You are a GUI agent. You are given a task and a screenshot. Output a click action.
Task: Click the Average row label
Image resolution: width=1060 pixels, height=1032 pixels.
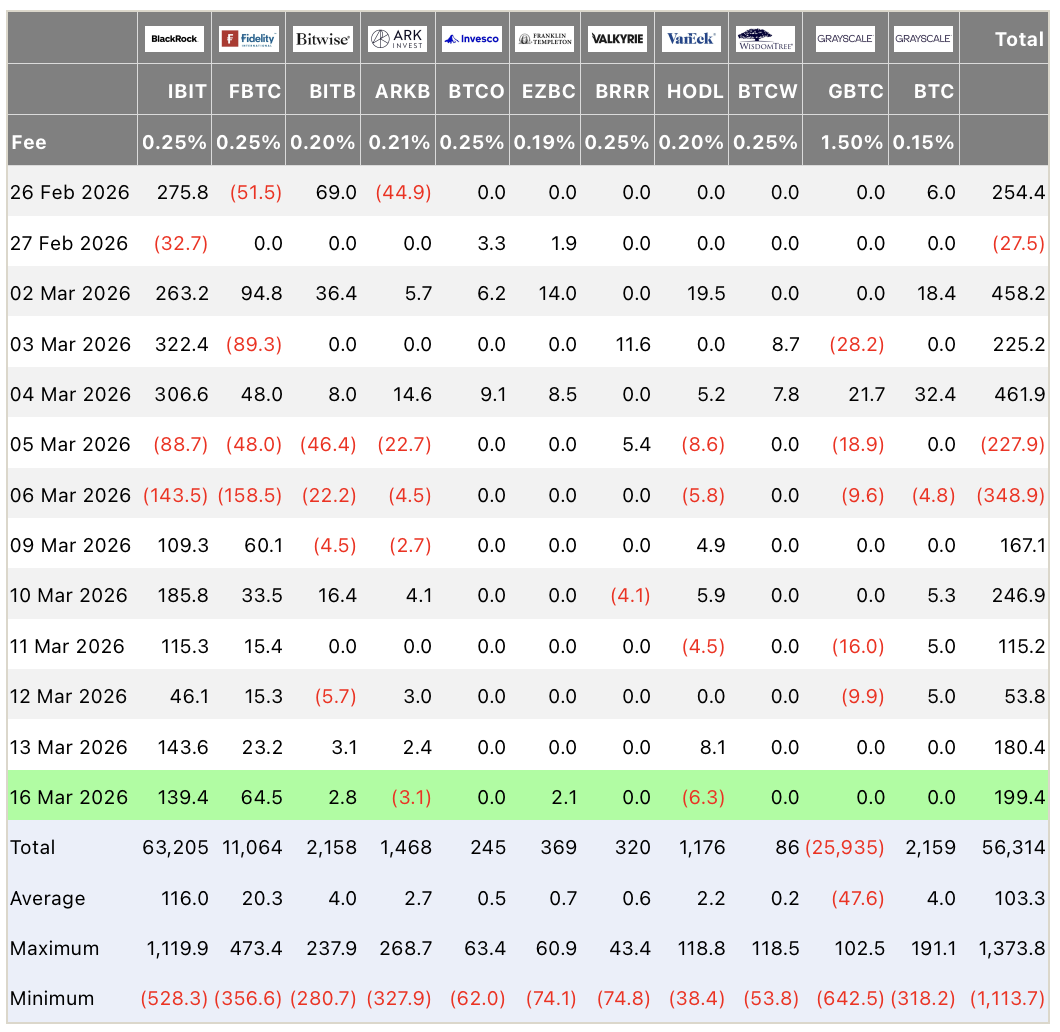pyautogui.click(x=49, y=898)
